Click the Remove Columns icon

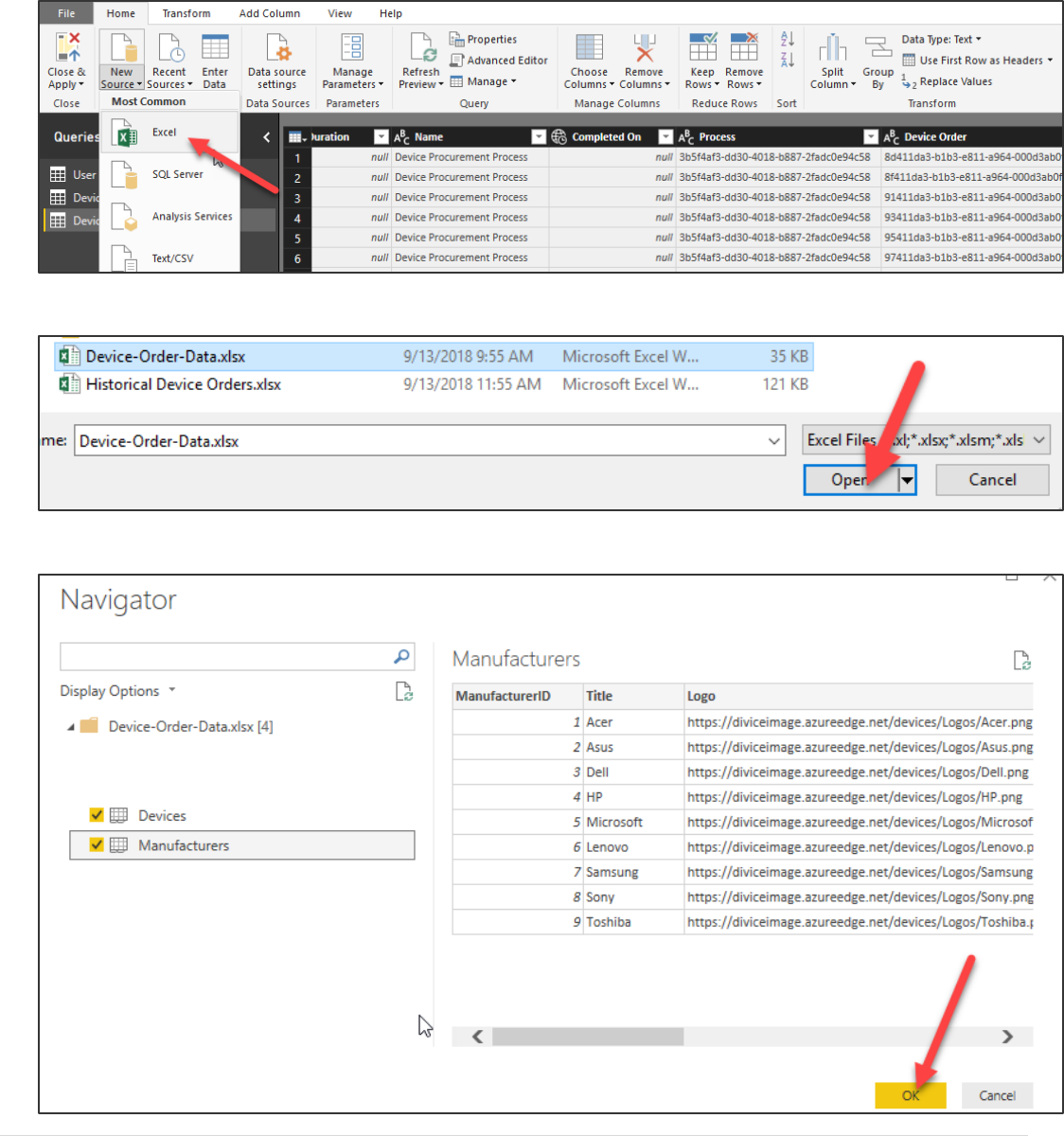[645, 47]
